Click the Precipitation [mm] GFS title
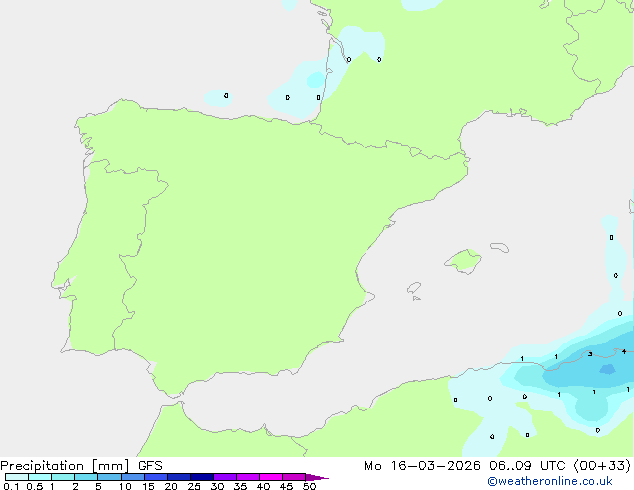 [81, 466]
